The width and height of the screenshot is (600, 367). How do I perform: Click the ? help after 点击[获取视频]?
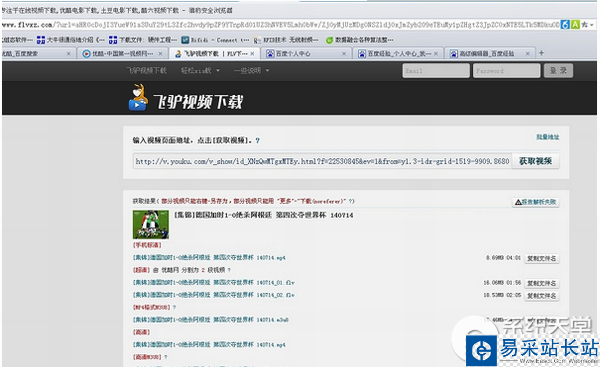[x=258, y=140]
